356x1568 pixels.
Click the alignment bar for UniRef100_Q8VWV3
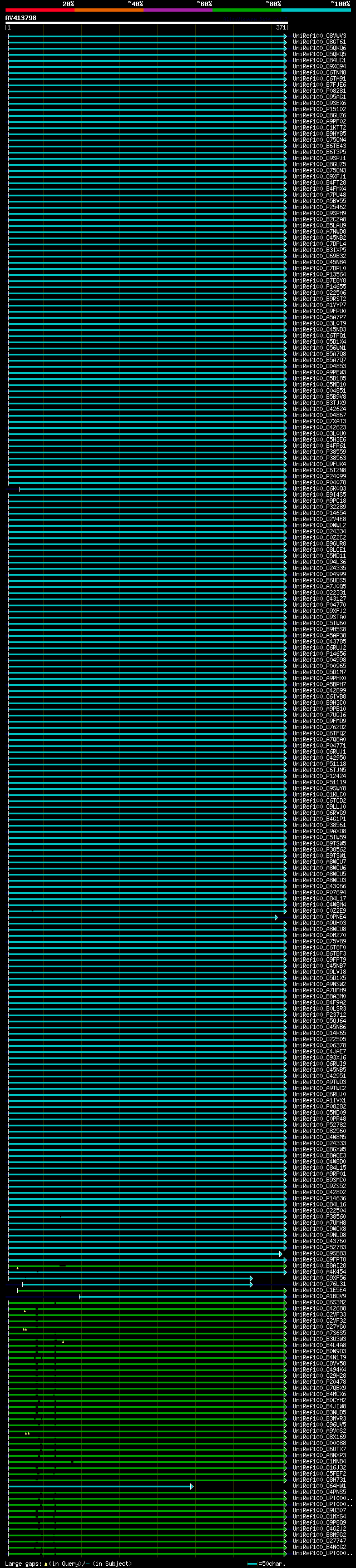[147, 36]
